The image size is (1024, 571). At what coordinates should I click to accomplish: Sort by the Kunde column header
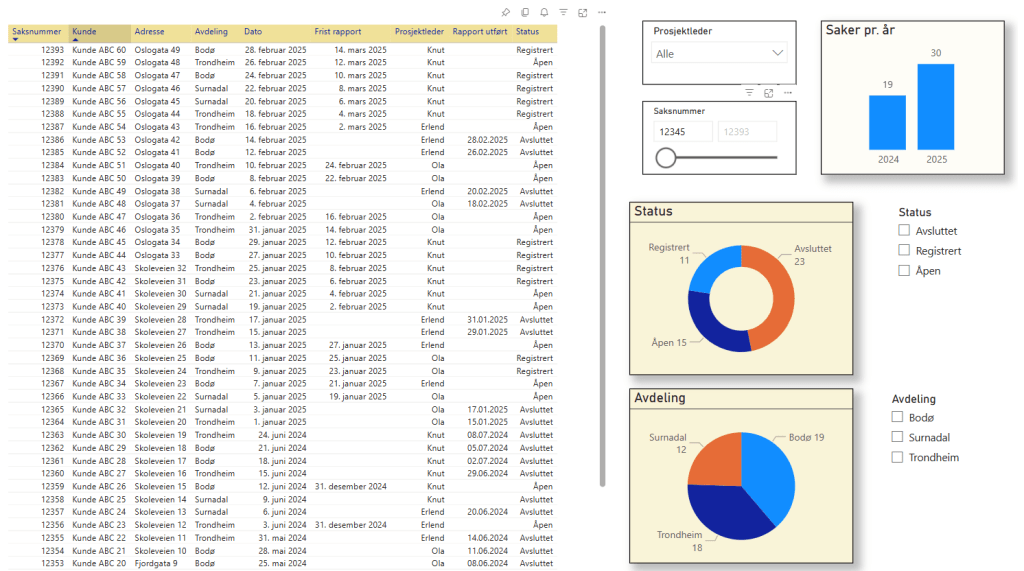click(x=85, y=32)
